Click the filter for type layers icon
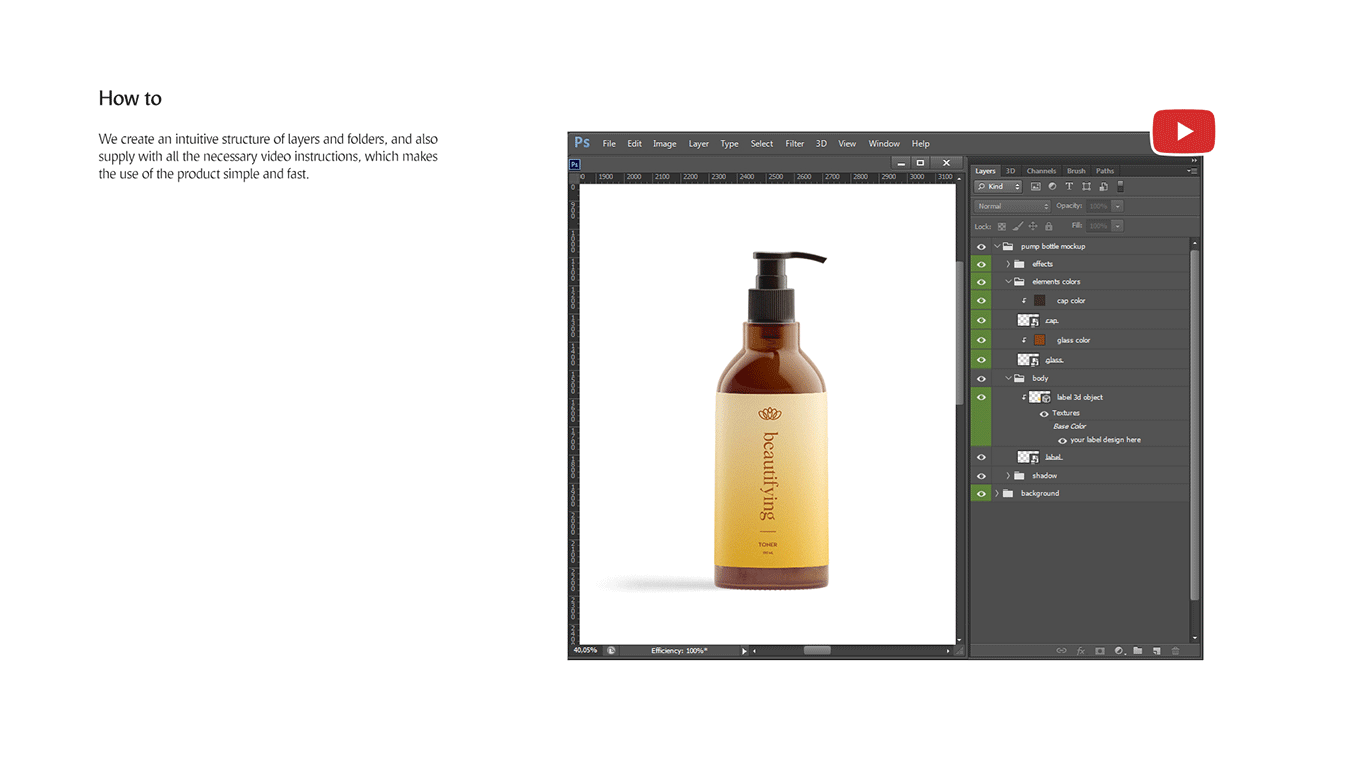 (x=1069, y=187)
